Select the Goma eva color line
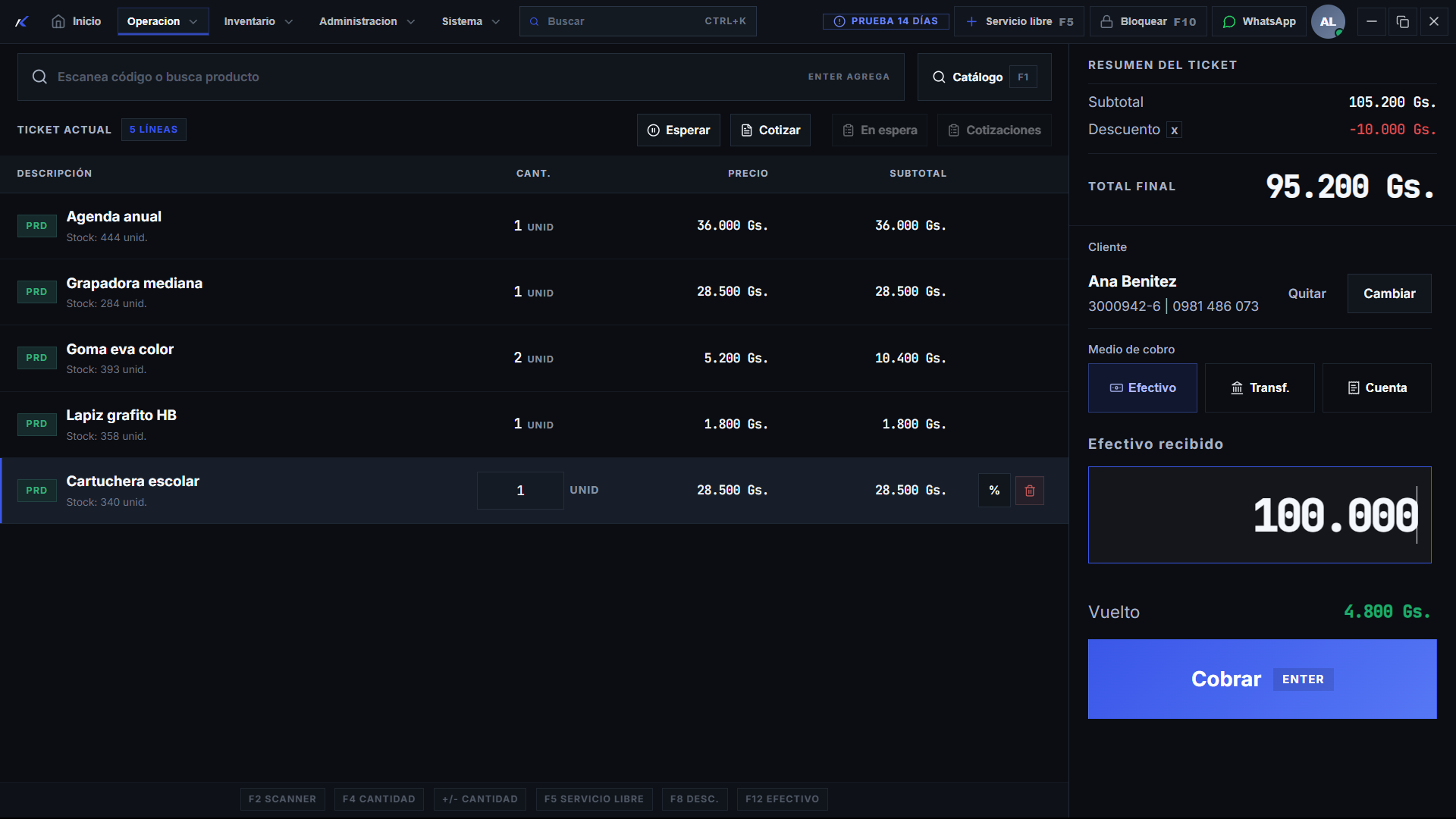Viewport: 1456px width, 819px height. pos(534,358)
